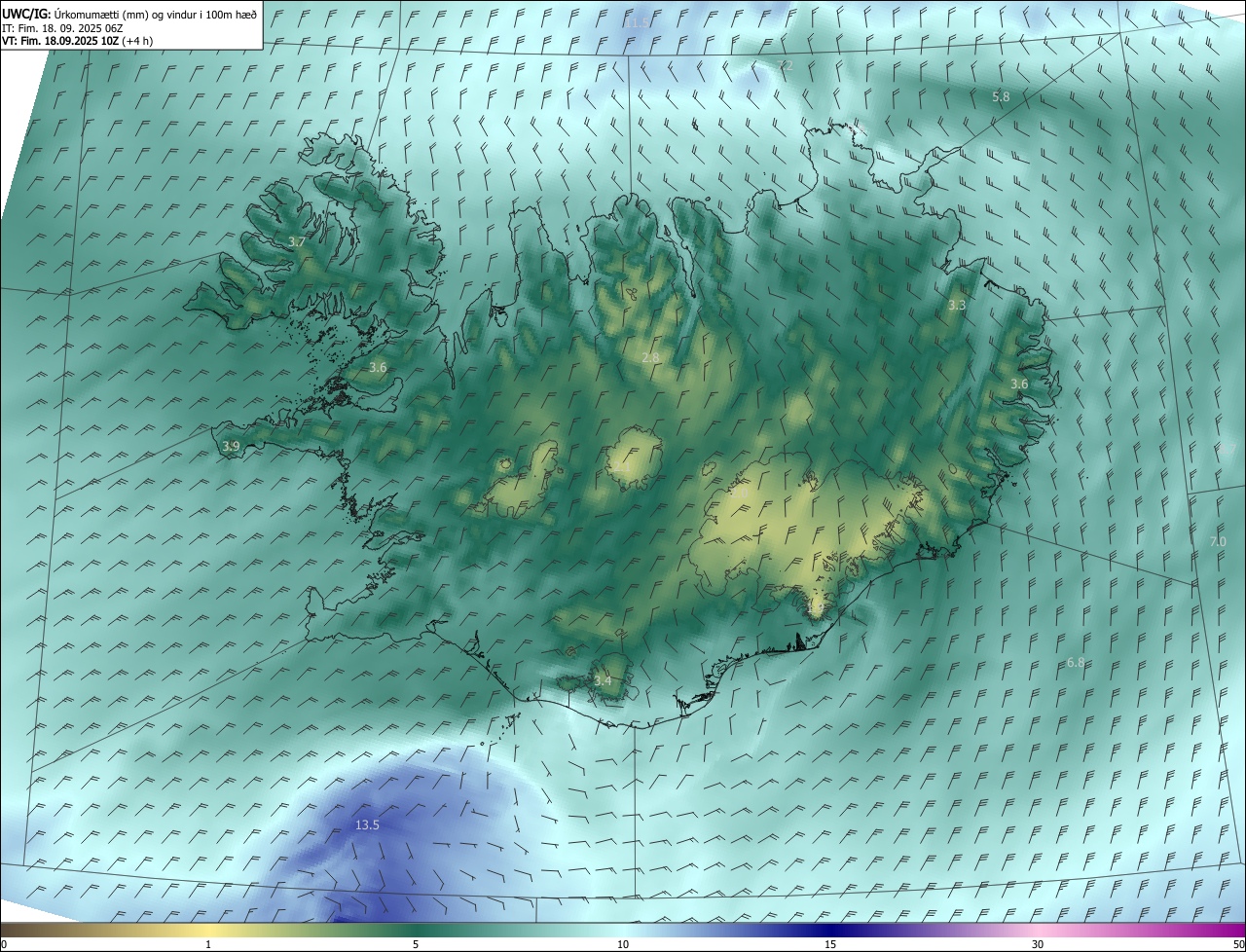Viewport: 1246px width, 952px height.
Task: Click the 2.1 value inside the round glacier outline
Action: pyautogui.click(x=620, y=466)
